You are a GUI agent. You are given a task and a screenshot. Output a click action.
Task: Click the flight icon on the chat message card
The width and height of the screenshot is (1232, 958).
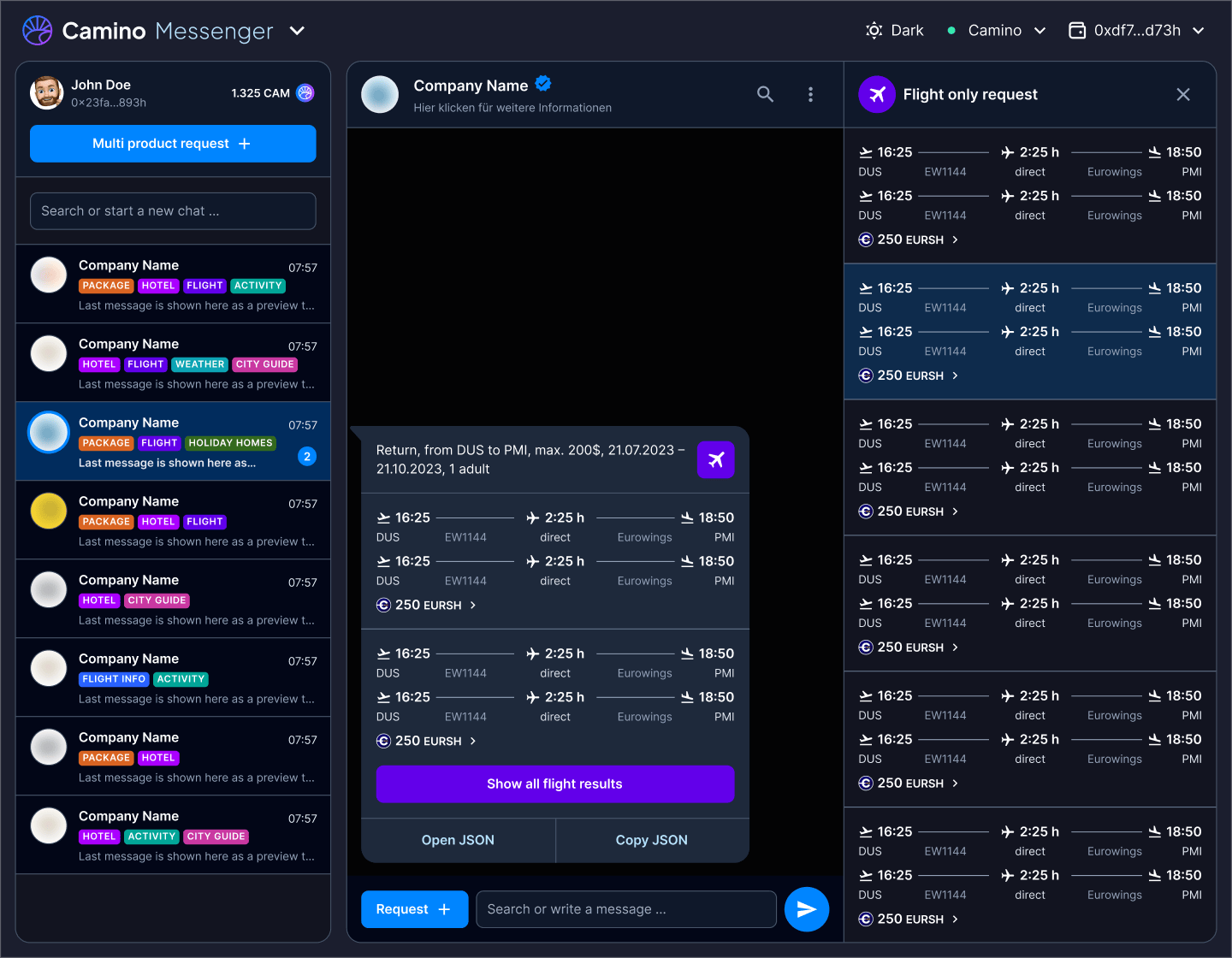[716, 459]
